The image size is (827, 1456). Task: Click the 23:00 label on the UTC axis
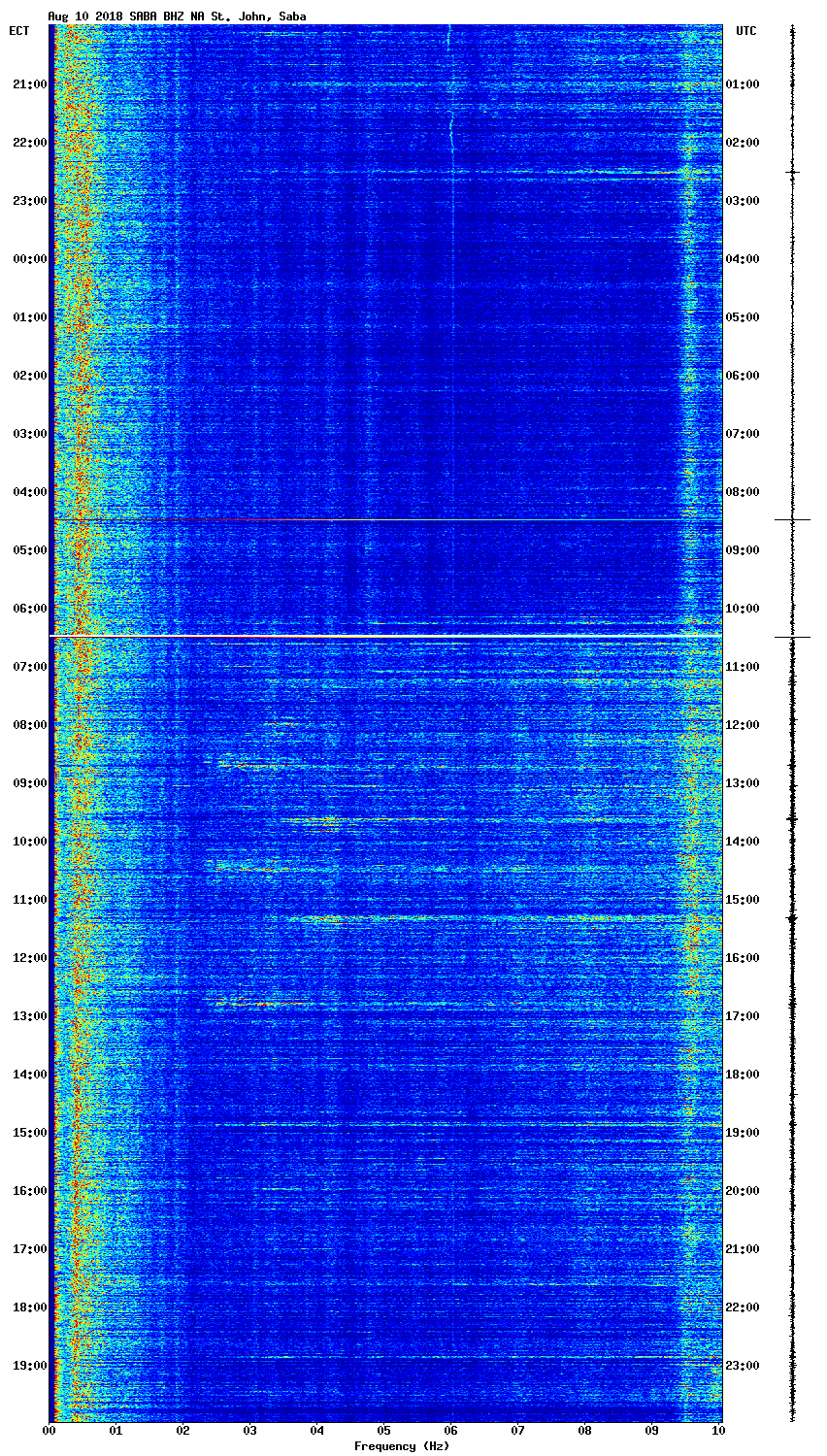[743, 1366]
